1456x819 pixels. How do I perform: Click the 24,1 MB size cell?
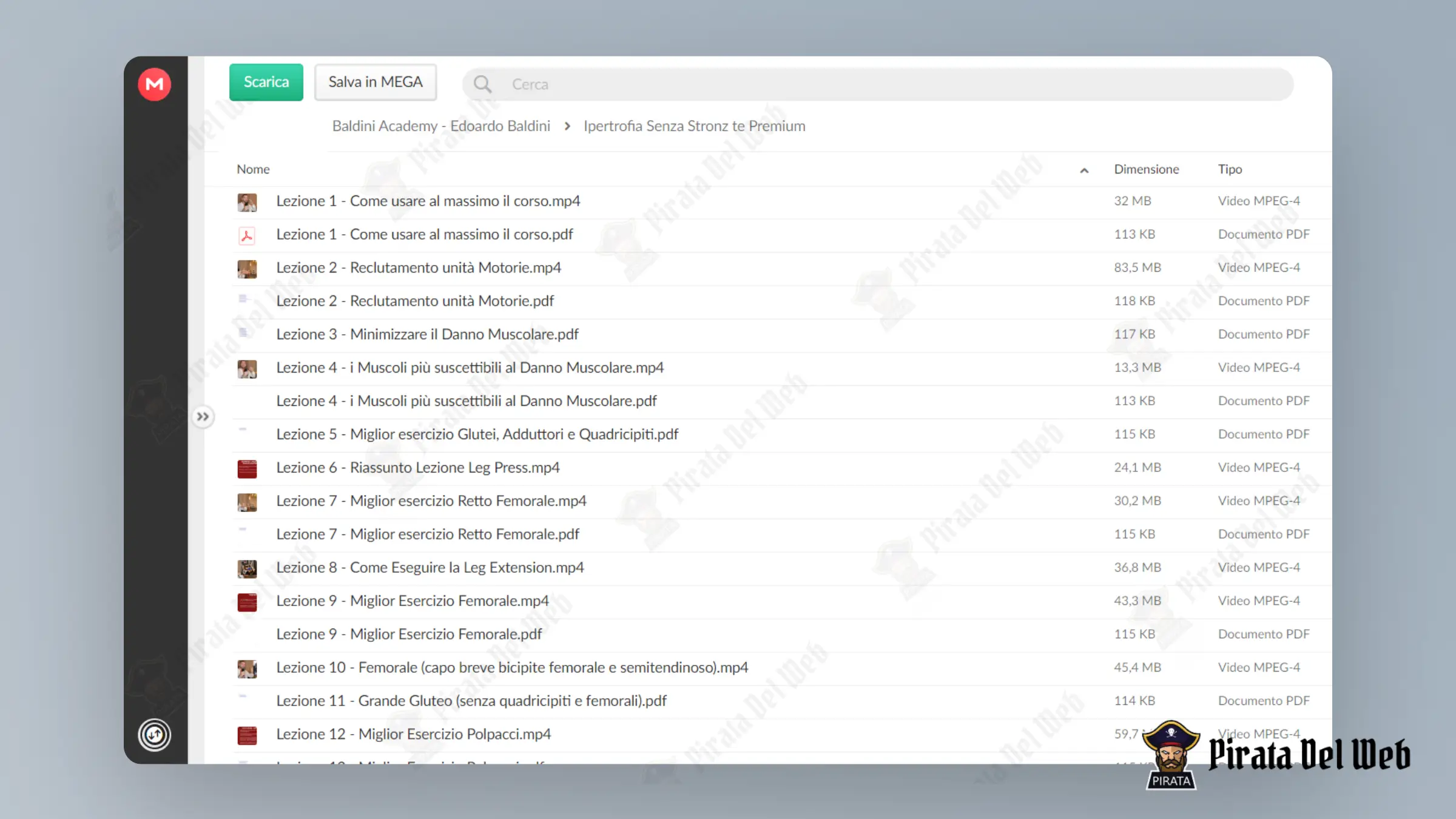click(1137, 468)
